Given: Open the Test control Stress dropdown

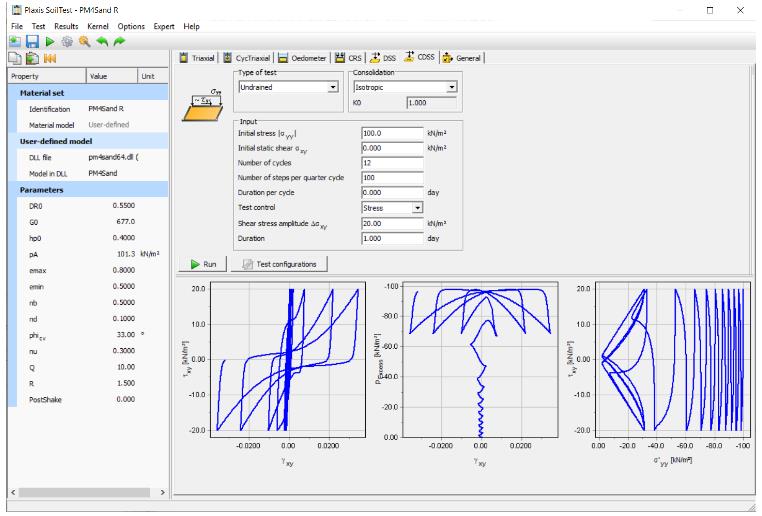Looking at the screenshot, I should (x=419, y=208).
